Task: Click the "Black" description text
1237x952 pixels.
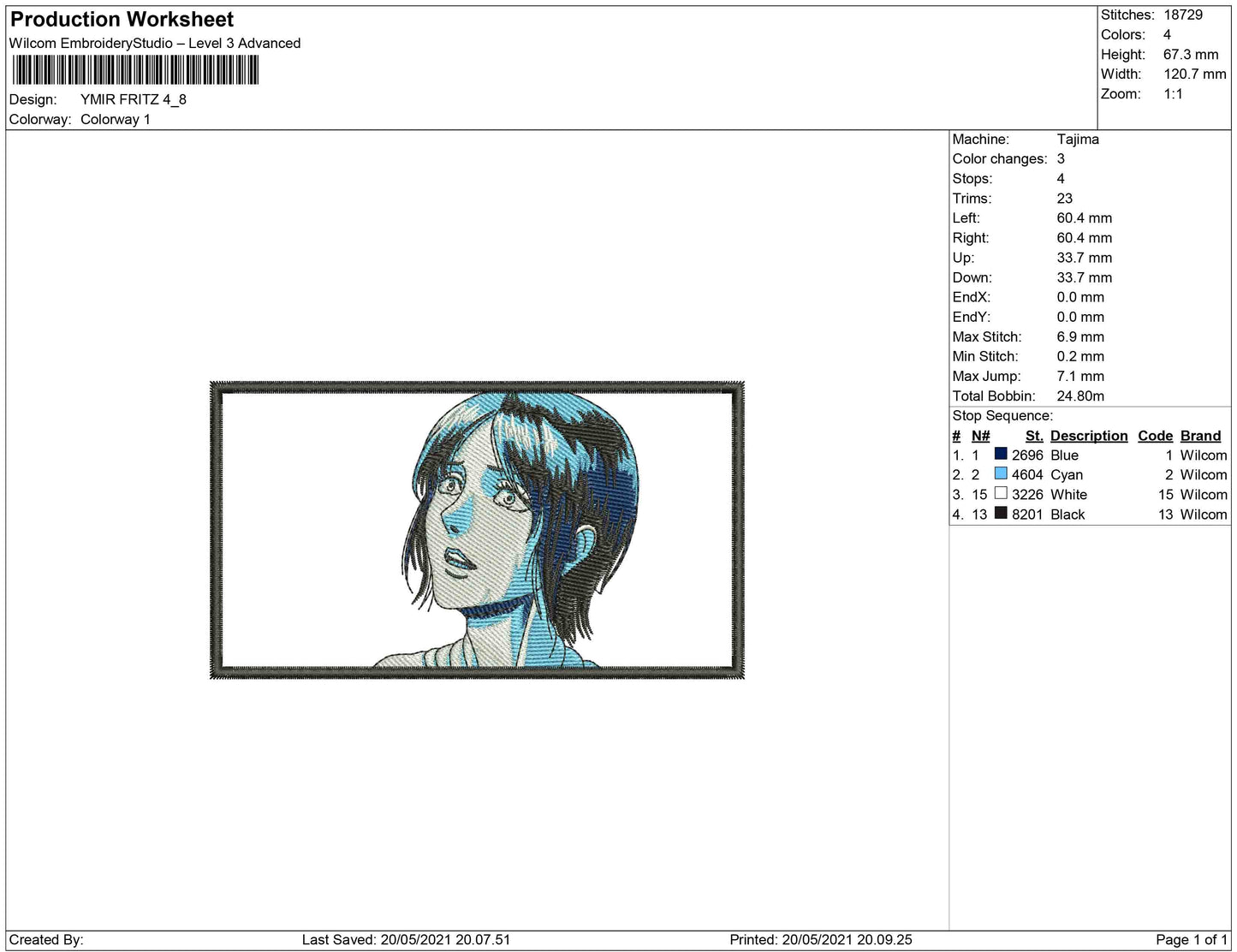Action: (1068, 514)
